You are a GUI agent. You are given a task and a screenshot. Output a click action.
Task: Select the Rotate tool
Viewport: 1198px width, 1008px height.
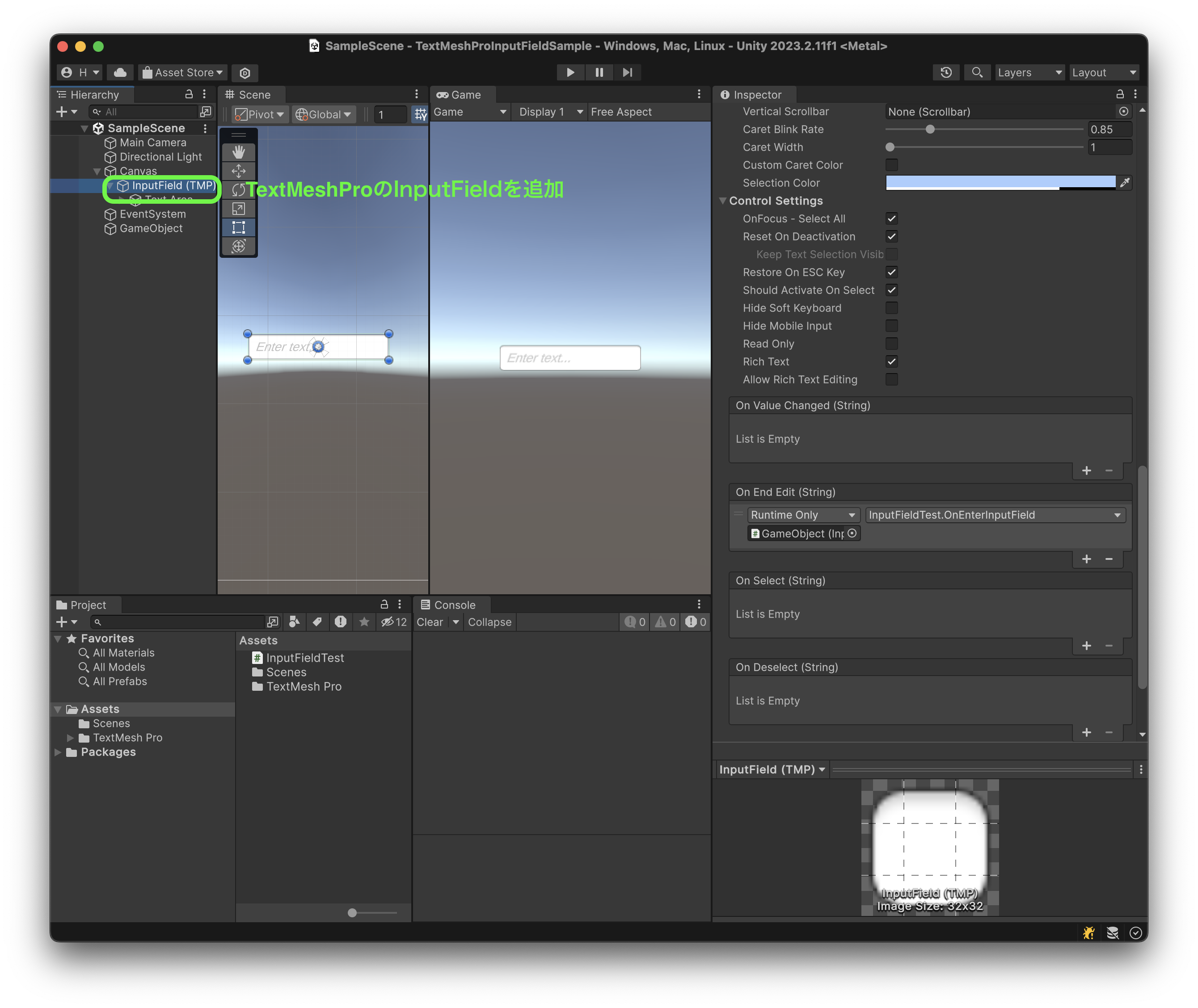pos(238,190)
